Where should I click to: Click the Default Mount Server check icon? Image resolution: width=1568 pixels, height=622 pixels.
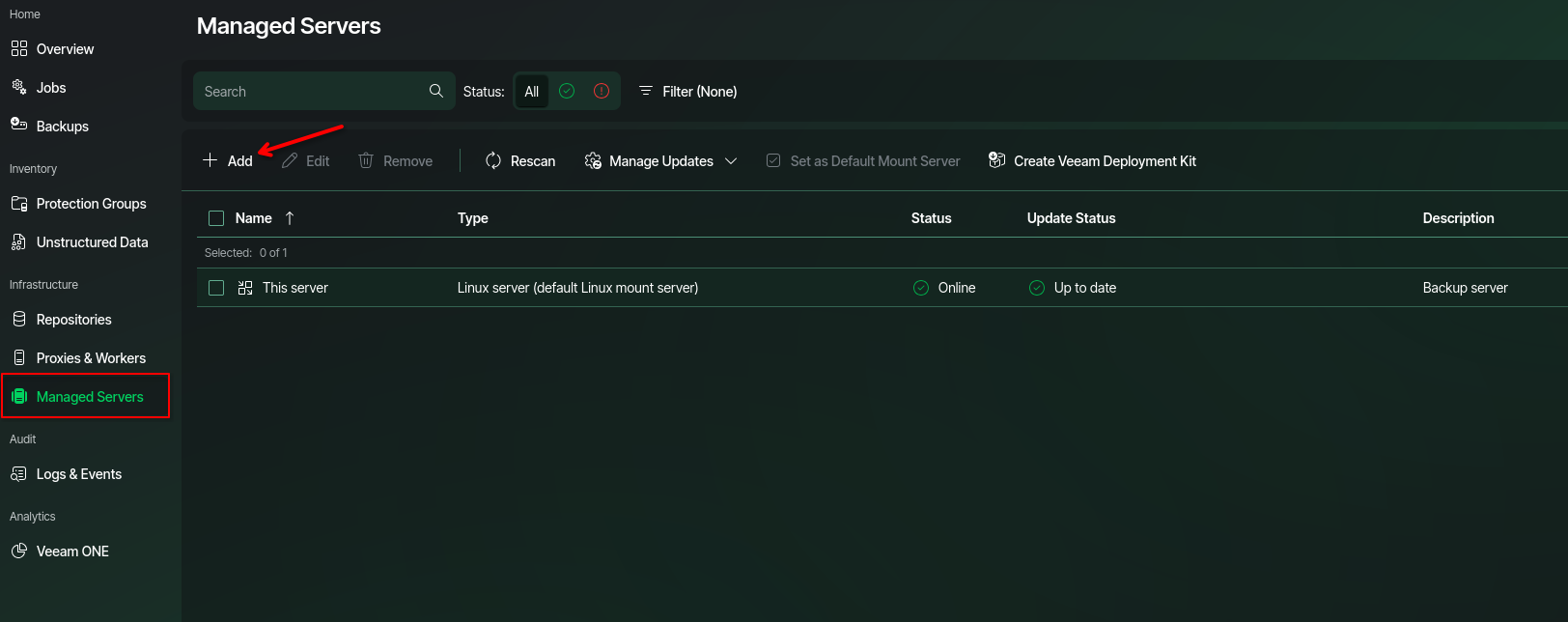(x=773, y=160)
